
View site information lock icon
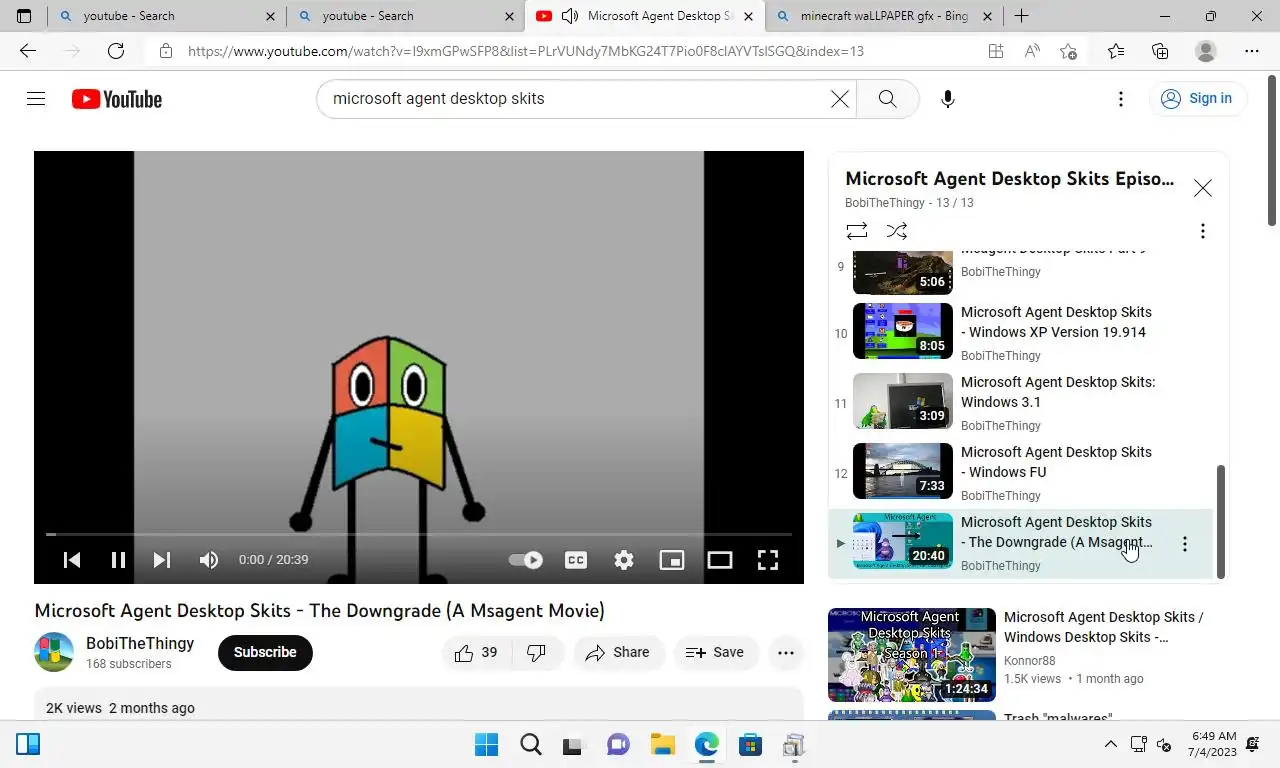point(165,51)
